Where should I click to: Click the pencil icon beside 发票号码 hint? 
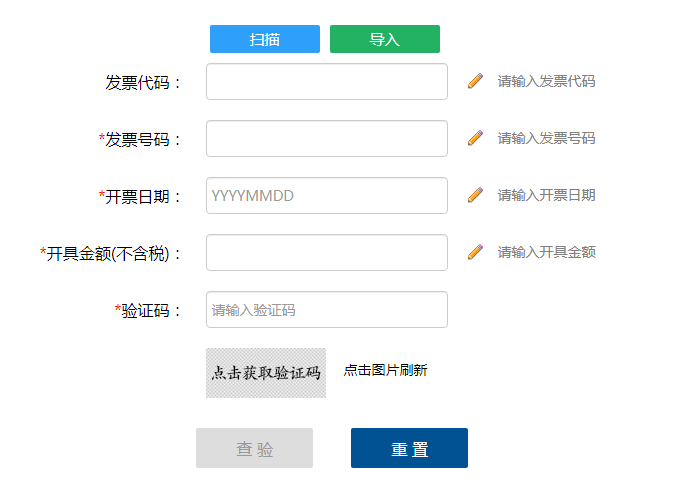pos(475,138)
